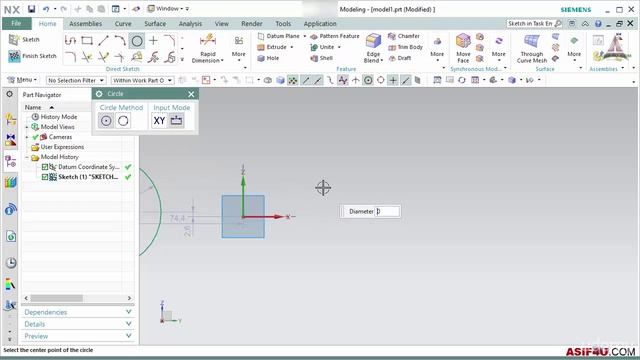Select the Rectangle sketch tool
Image resolution: width=640 pixels, height=360 pixels.
[87, 40]
